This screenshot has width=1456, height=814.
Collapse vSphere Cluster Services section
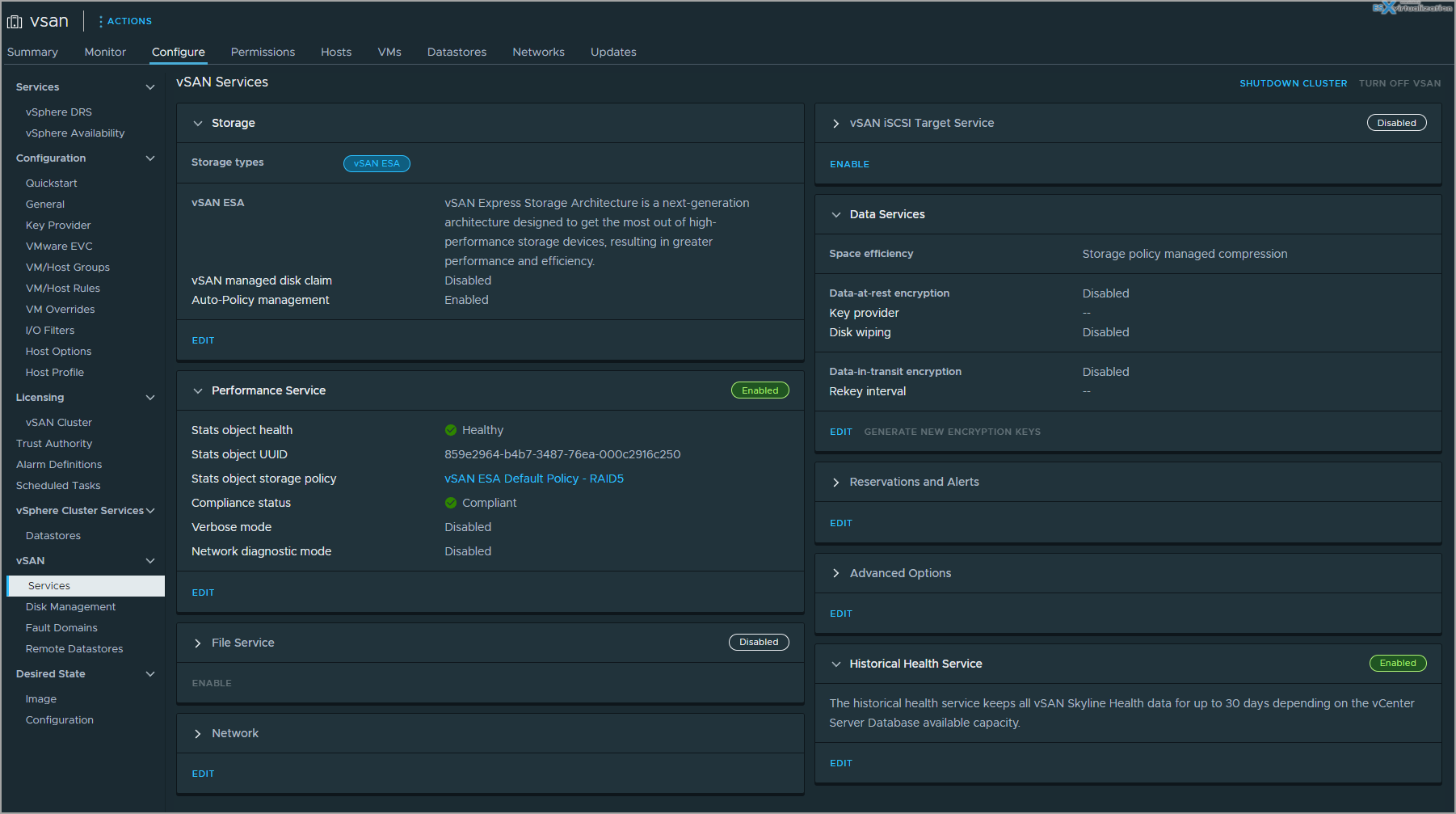(x=150, y=511)
